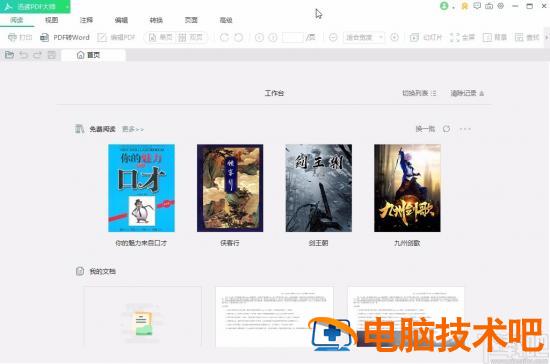This screenshot has height=364, width=550.
Task: Click the PDF转Word conversion button
Action: point(65,37)
